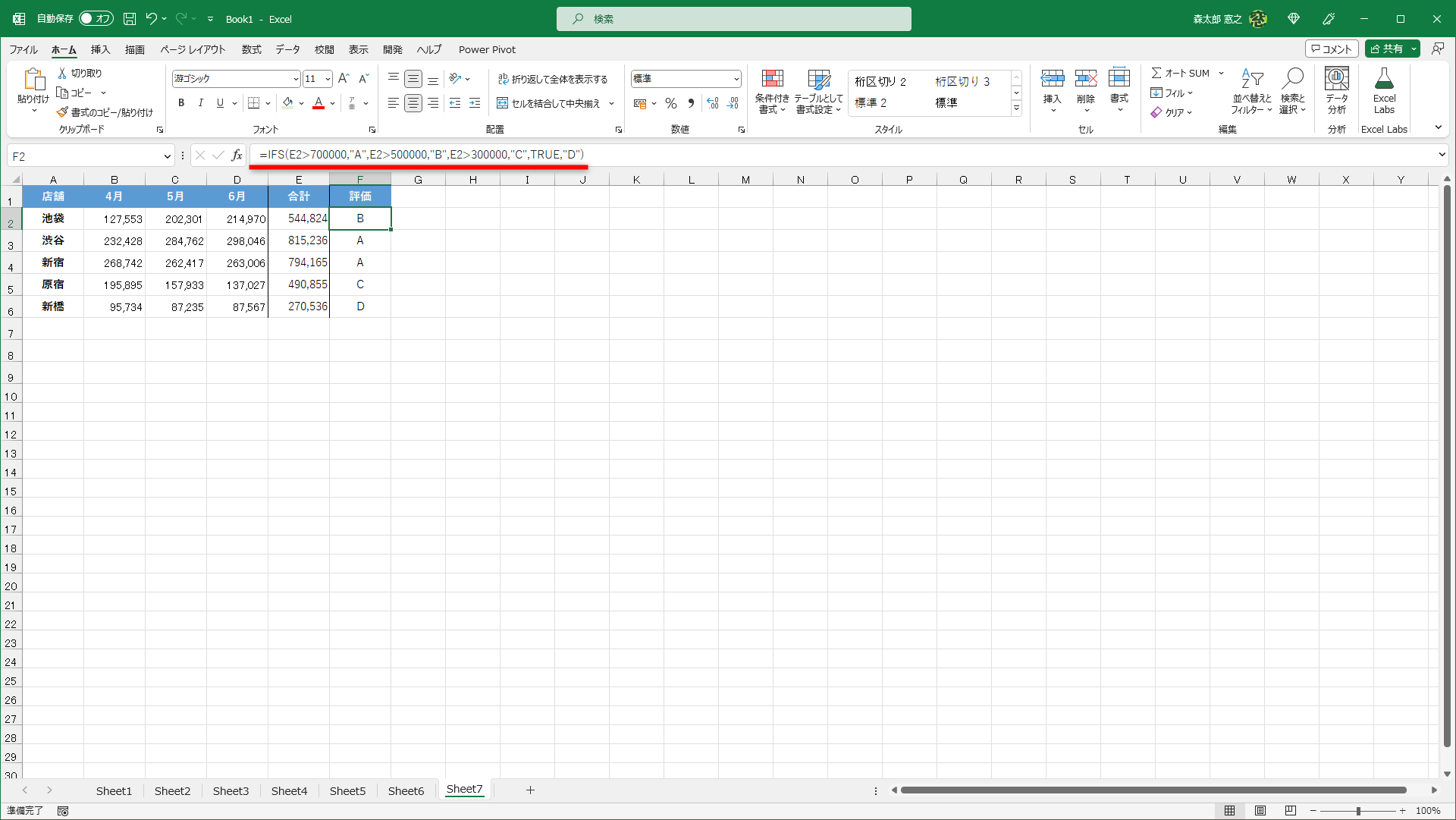Expand the fill color dropdown arrow
The width and height of the screenshot is (1456, 820).
[x=302, y=103]
